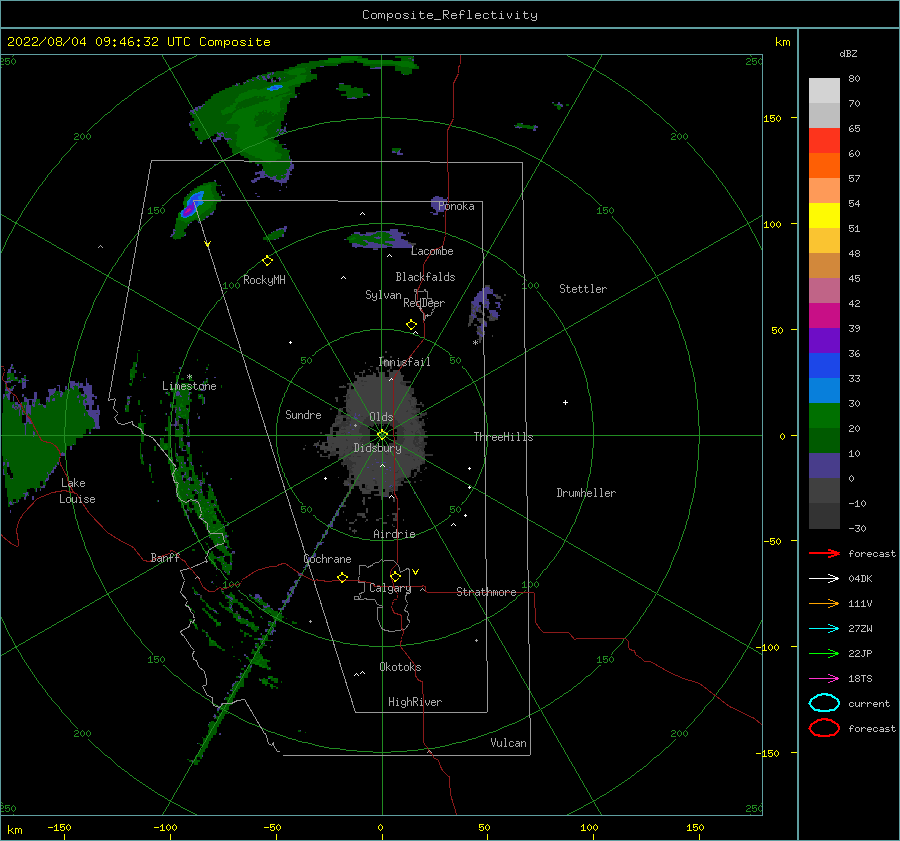Click the Banff label
The width and height of the screenshot is (900, 841).
(x=165, y=557)
